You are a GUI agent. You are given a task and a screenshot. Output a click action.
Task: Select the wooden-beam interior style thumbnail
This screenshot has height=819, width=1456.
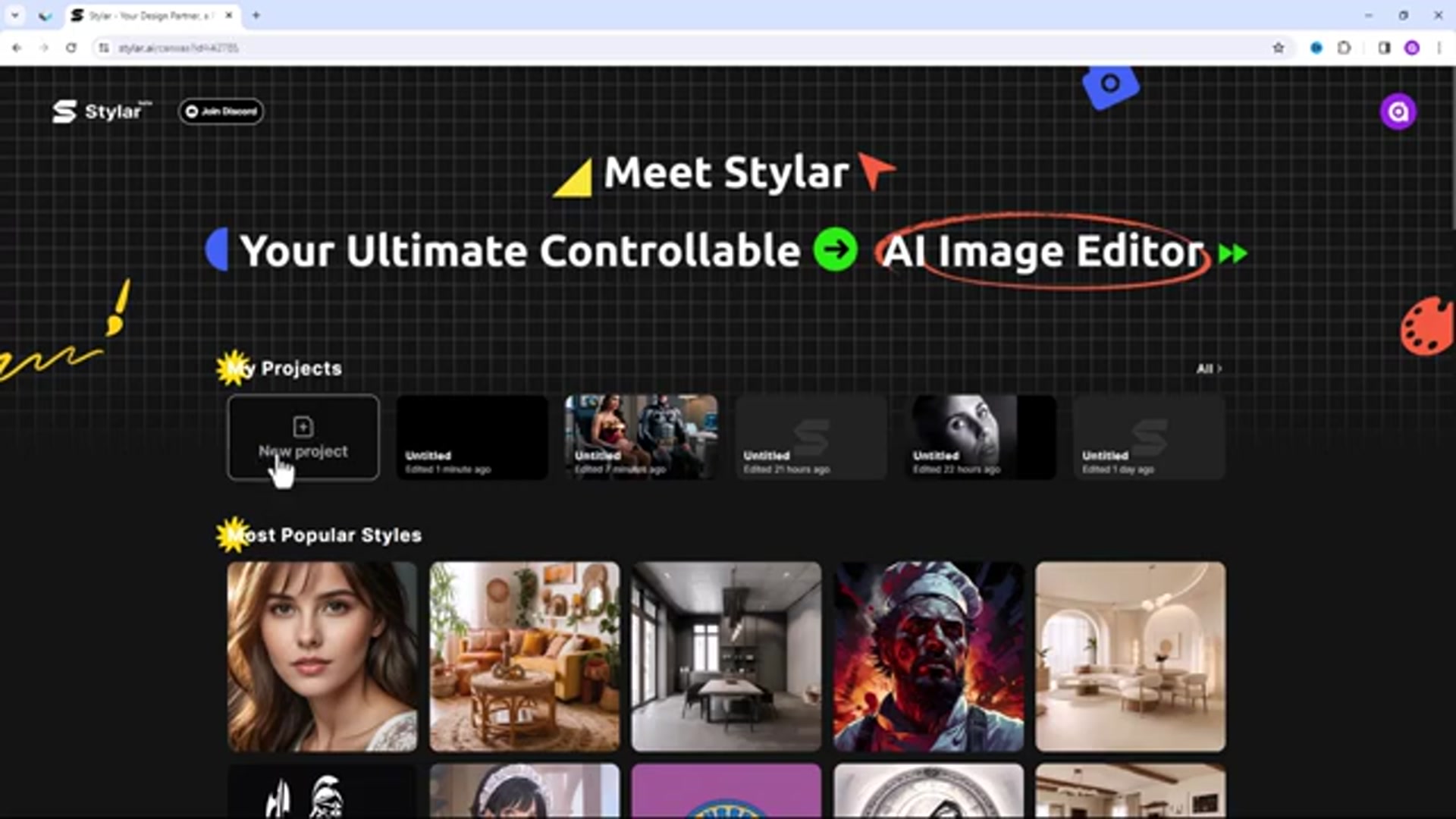point(1131,791)
